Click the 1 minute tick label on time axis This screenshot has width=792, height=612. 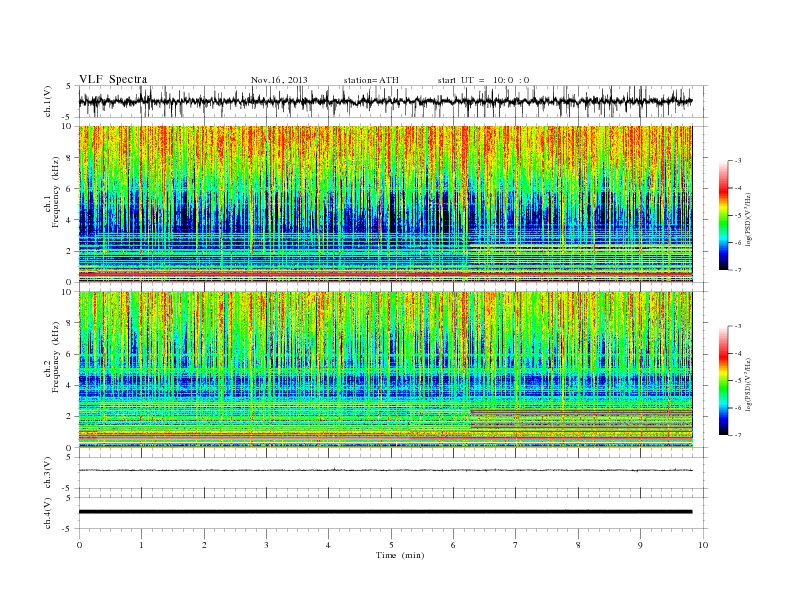click(141, 545)
